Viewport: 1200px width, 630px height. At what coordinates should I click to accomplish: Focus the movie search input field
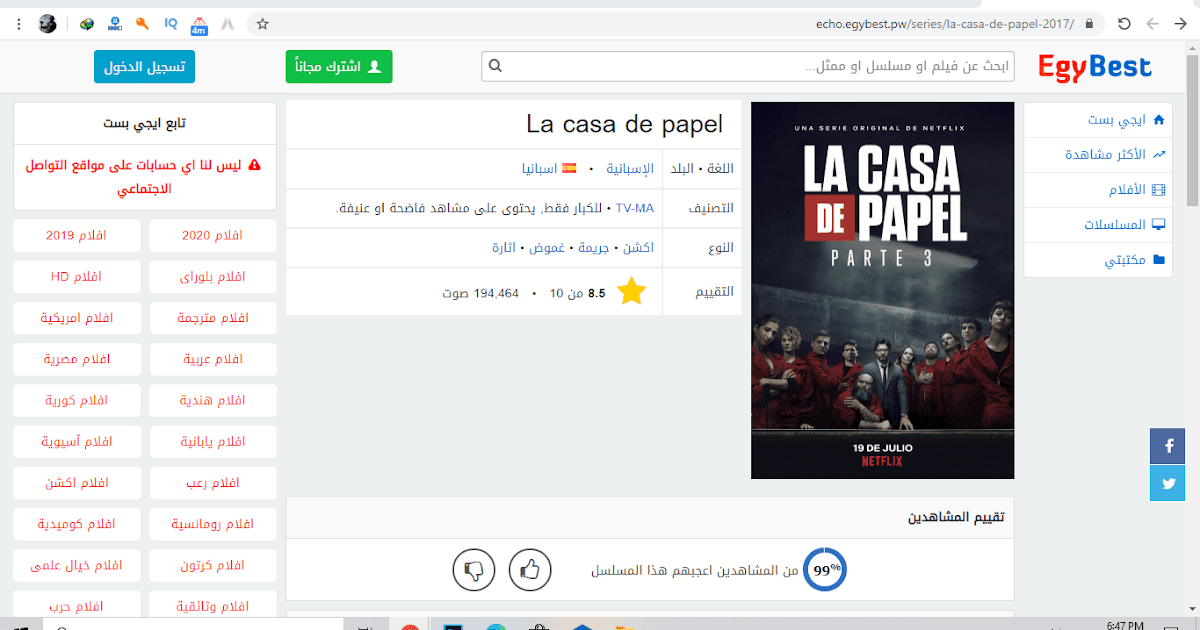pos(748,67)
